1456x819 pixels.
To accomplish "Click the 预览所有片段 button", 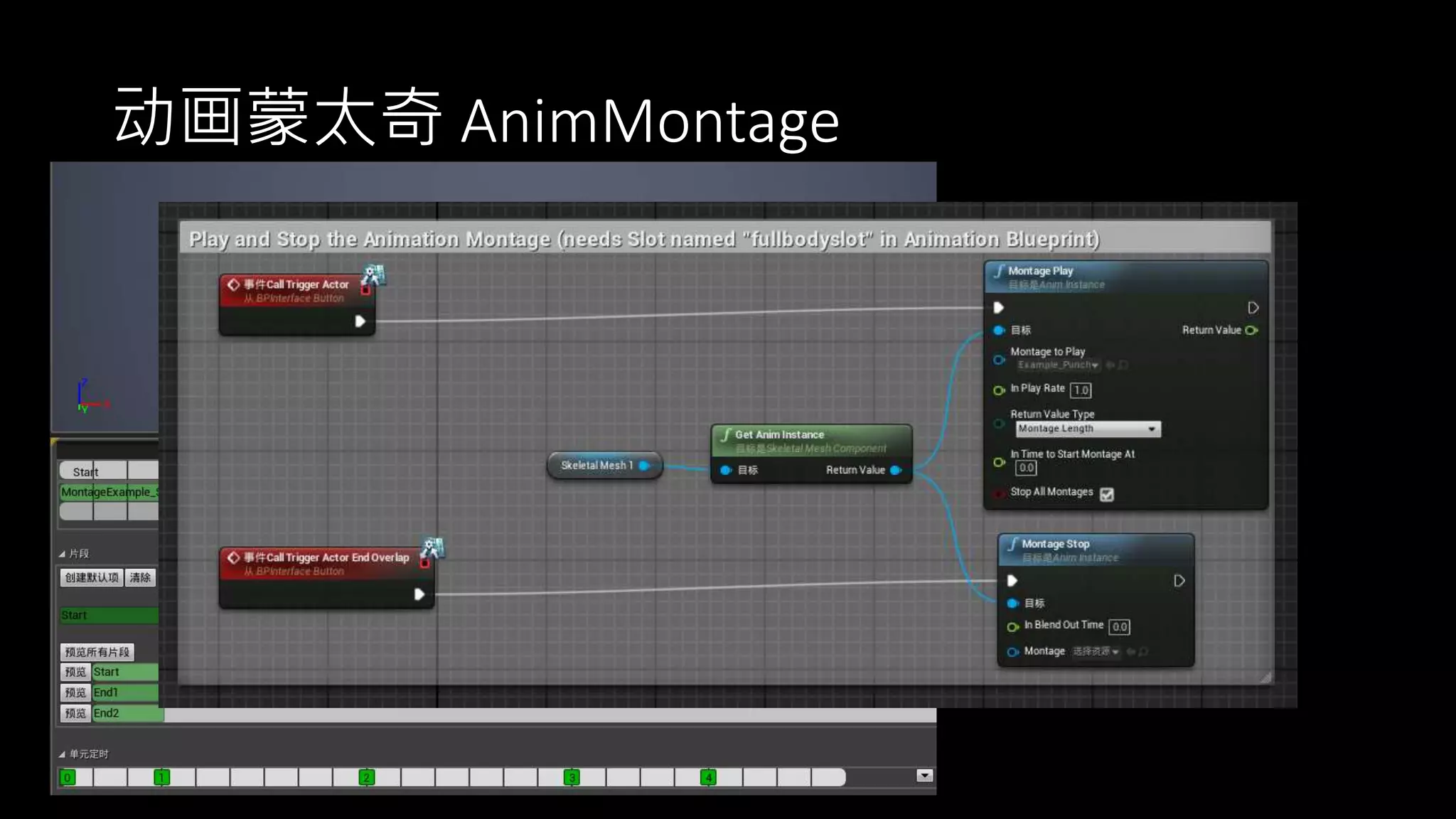I will (97, 652).
